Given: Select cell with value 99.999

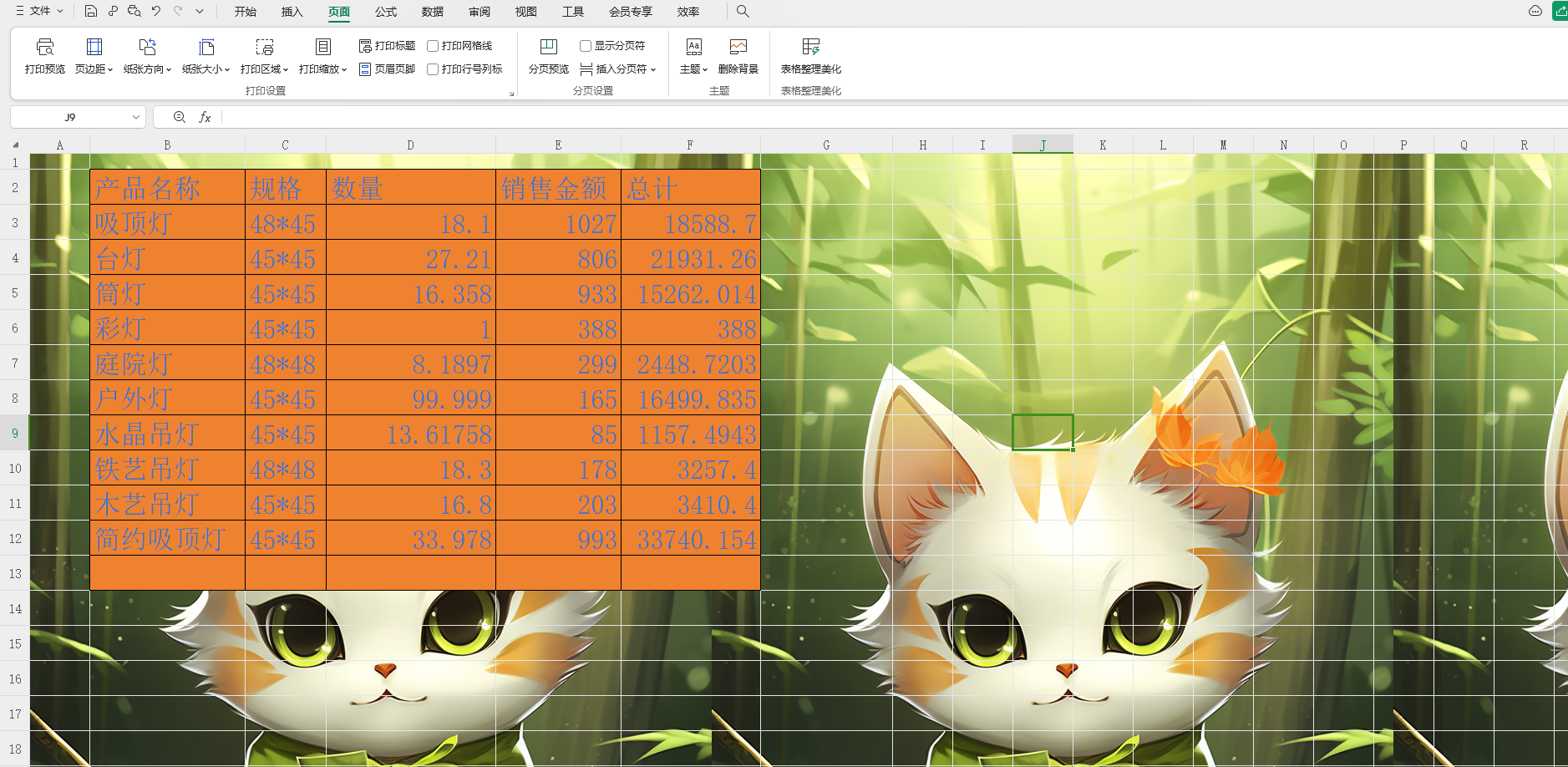Looking at the screenshot, I should pyautogui.click(x=410, y=399).
